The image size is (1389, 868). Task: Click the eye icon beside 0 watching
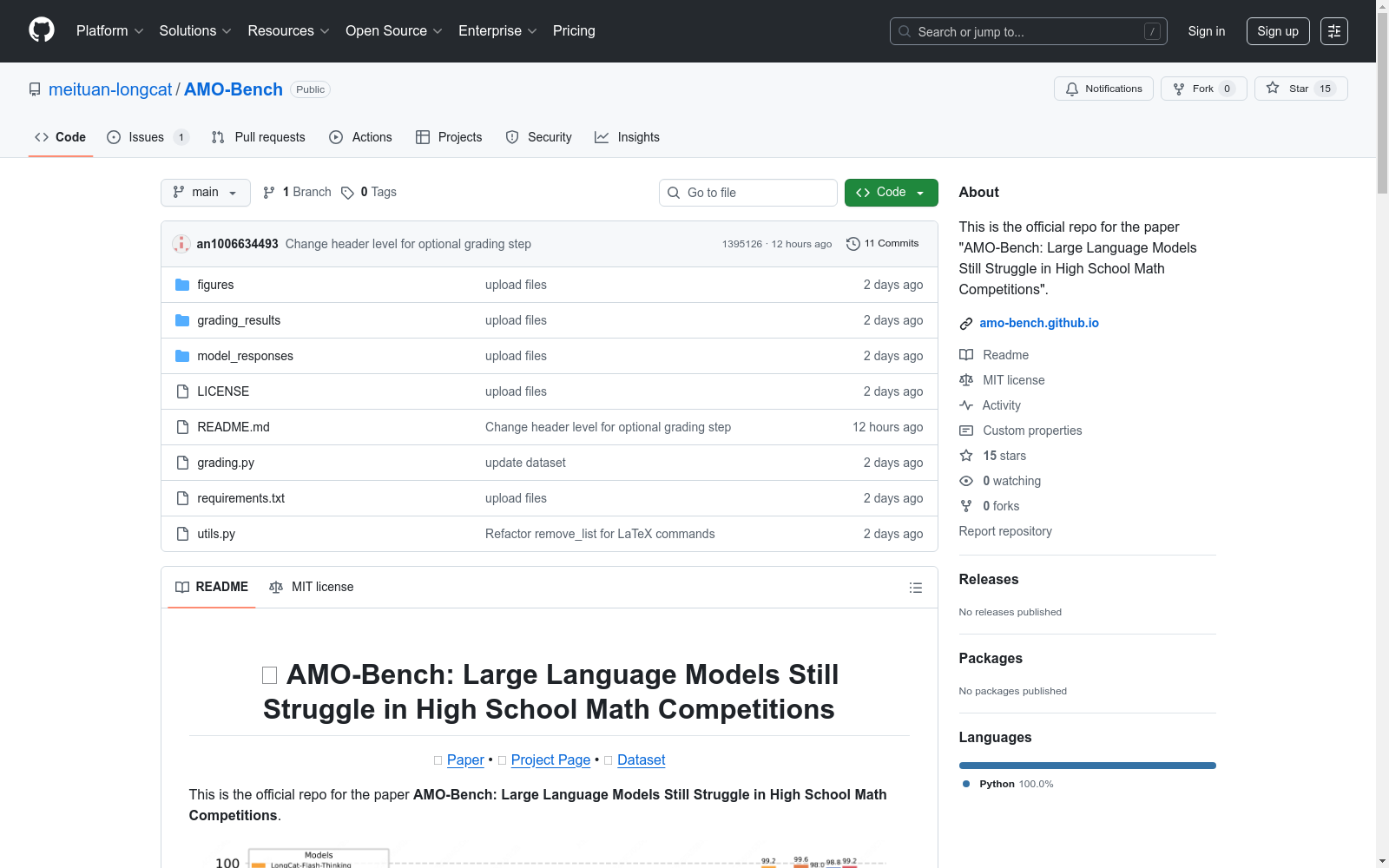pos(966,481)
